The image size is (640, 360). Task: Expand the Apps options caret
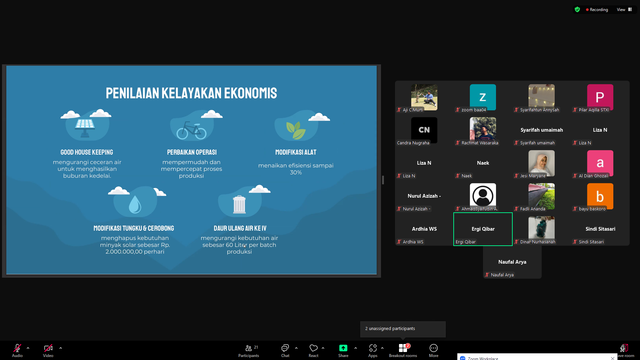tap(382, 348)
